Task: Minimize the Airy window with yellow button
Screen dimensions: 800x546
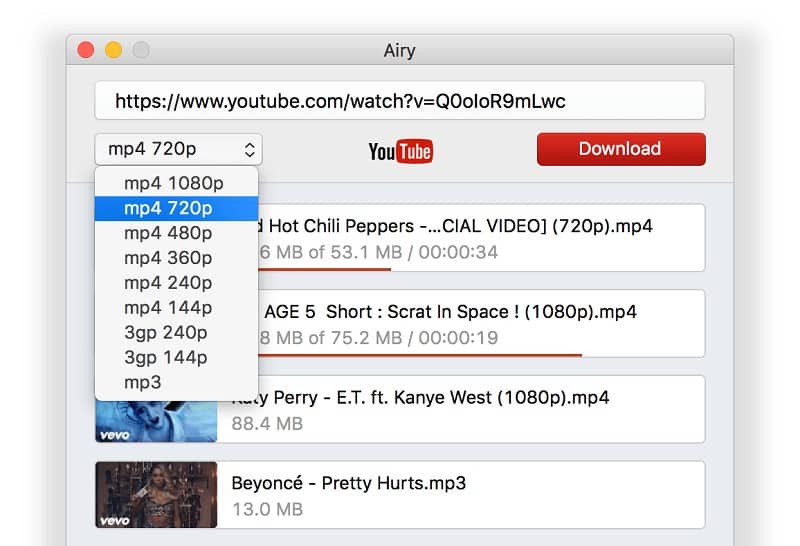Action: tap(113, 50)
